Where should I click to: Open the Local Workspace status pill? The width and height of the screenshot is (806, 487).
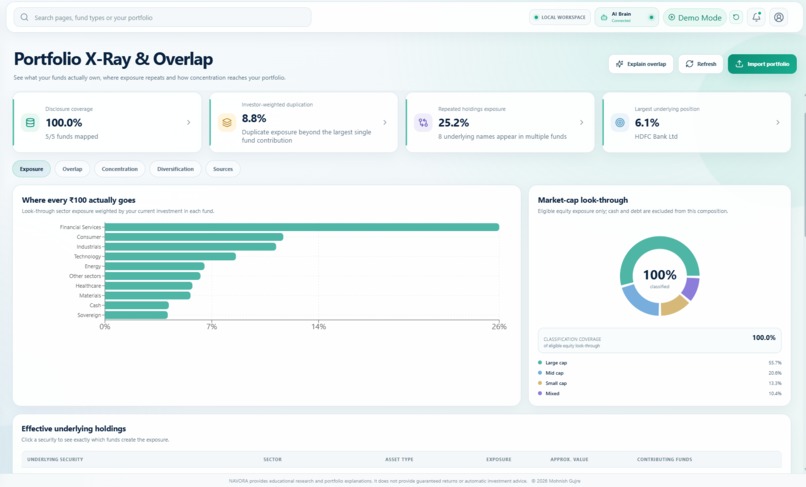(560, 17)
